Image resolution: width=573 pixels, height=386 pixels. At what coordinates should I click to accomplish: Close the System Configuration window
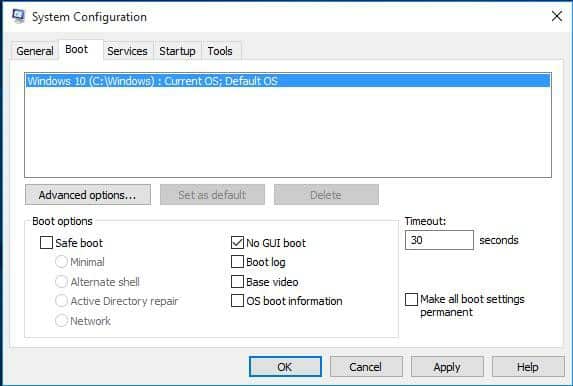click(x=557, y=16)
